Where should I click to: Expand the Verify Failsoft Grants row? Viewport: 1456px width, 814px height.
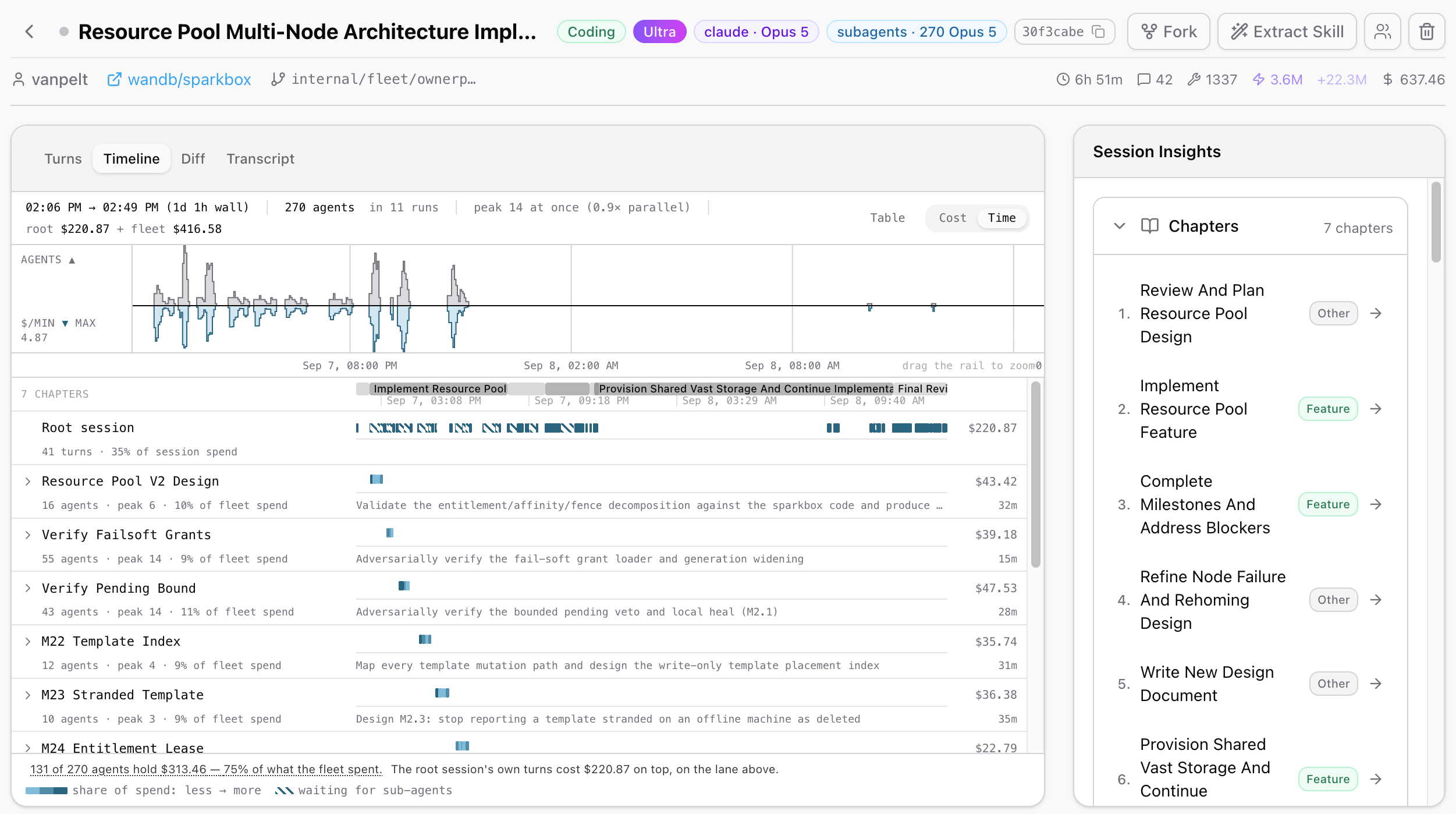tap(27, 535)
